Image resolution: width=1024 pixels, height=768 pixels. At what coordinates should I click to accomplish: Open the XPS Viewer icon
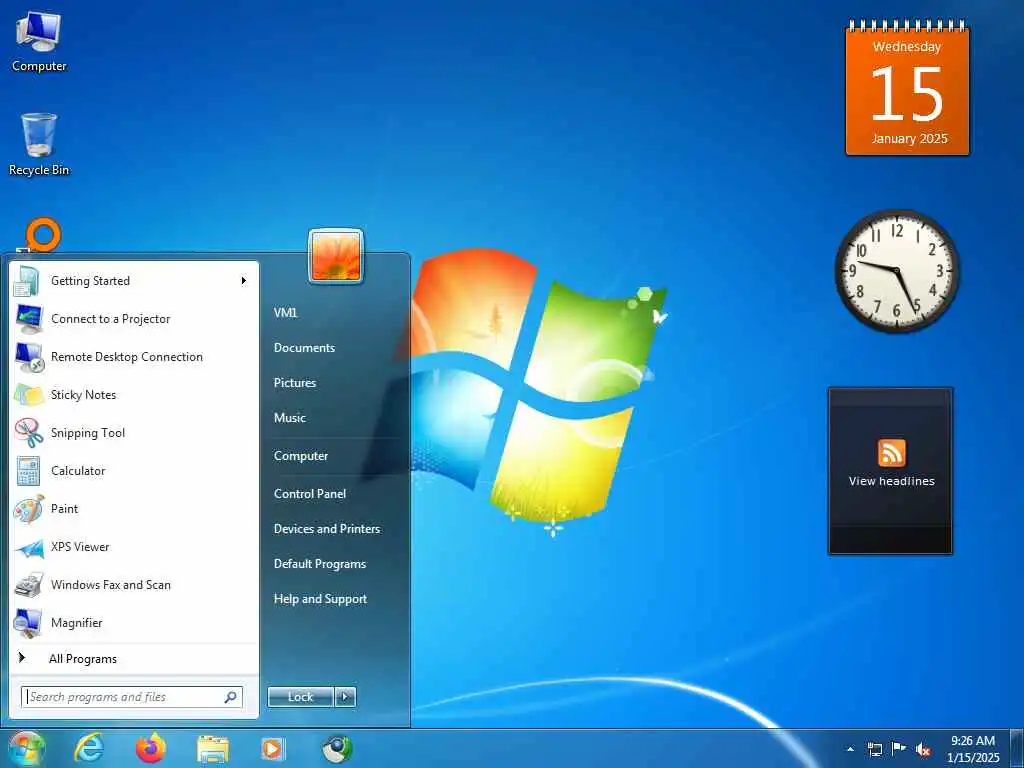[x=29, y=547]
